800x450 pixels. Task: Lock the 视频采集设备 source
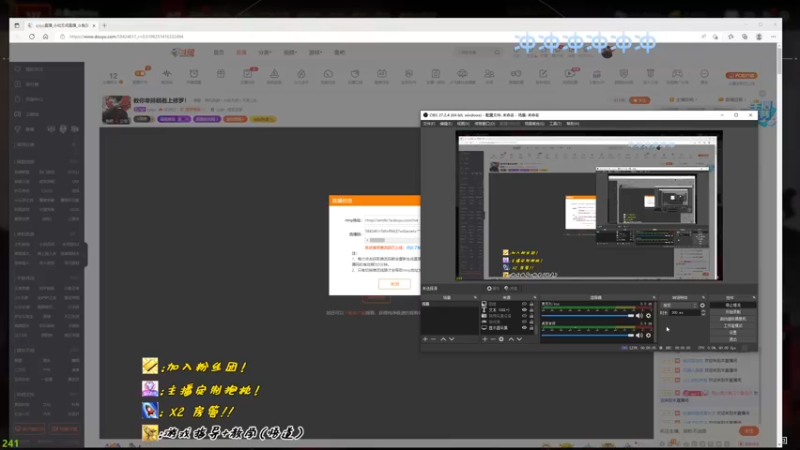(532, 316)
